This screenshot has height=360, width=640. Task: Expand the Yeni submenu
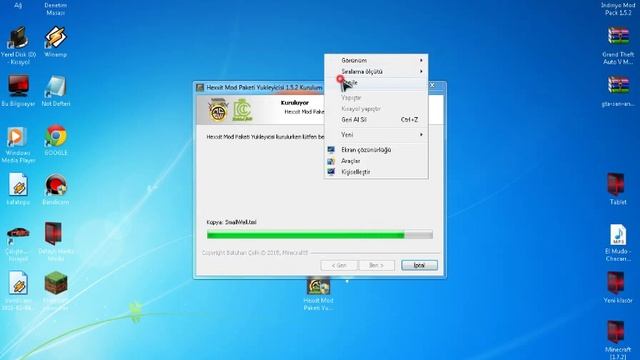pyautogui.click(x=376, y=135)
